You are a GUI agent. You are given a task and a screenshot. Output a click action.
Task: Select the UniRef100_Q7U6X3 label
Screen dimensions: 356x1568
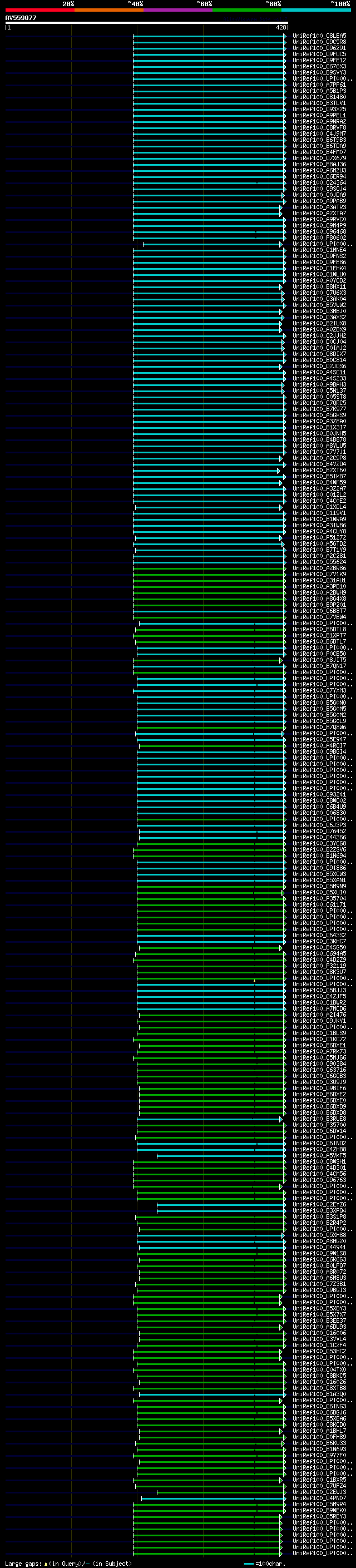[319, 293]
